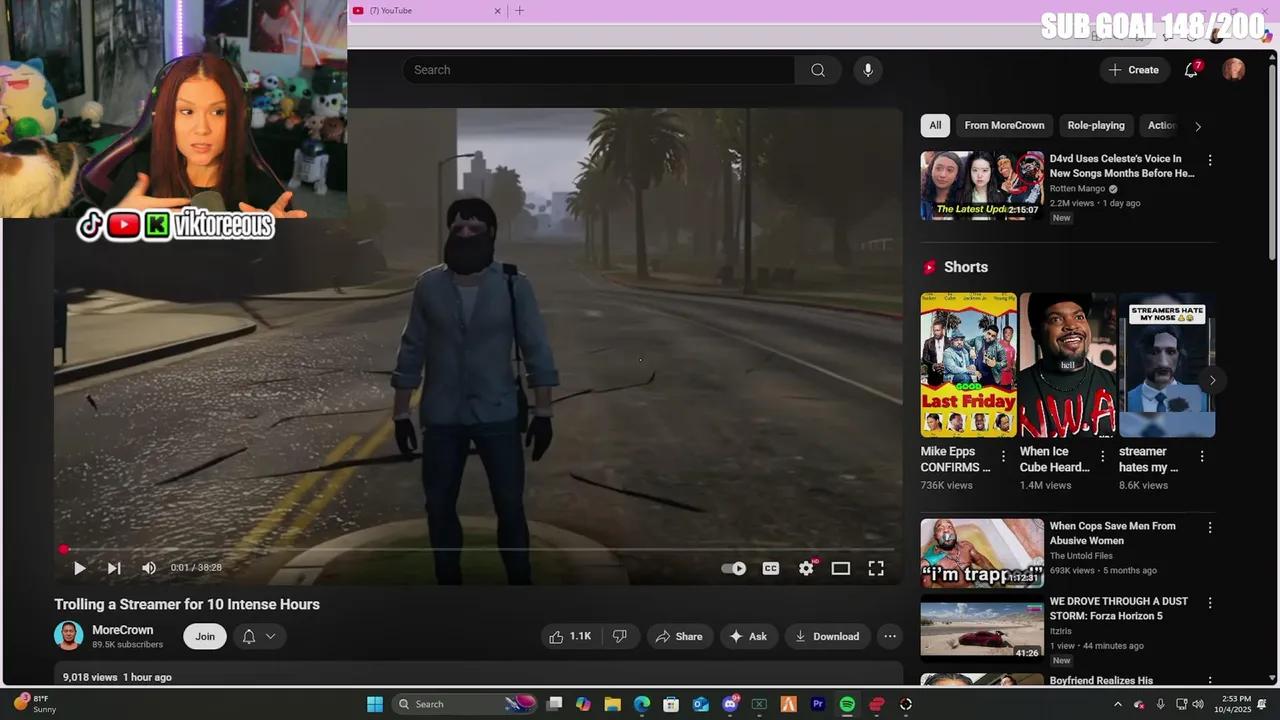
Task: Open Spotify from taskbar
Action: pyautogui.click(x=847, y=704)
